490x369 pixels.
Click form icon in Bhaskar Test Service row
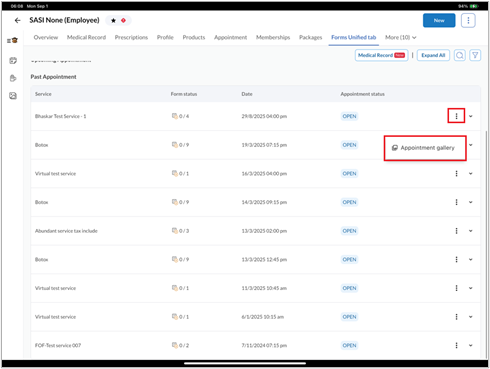[x=174, y=116]
